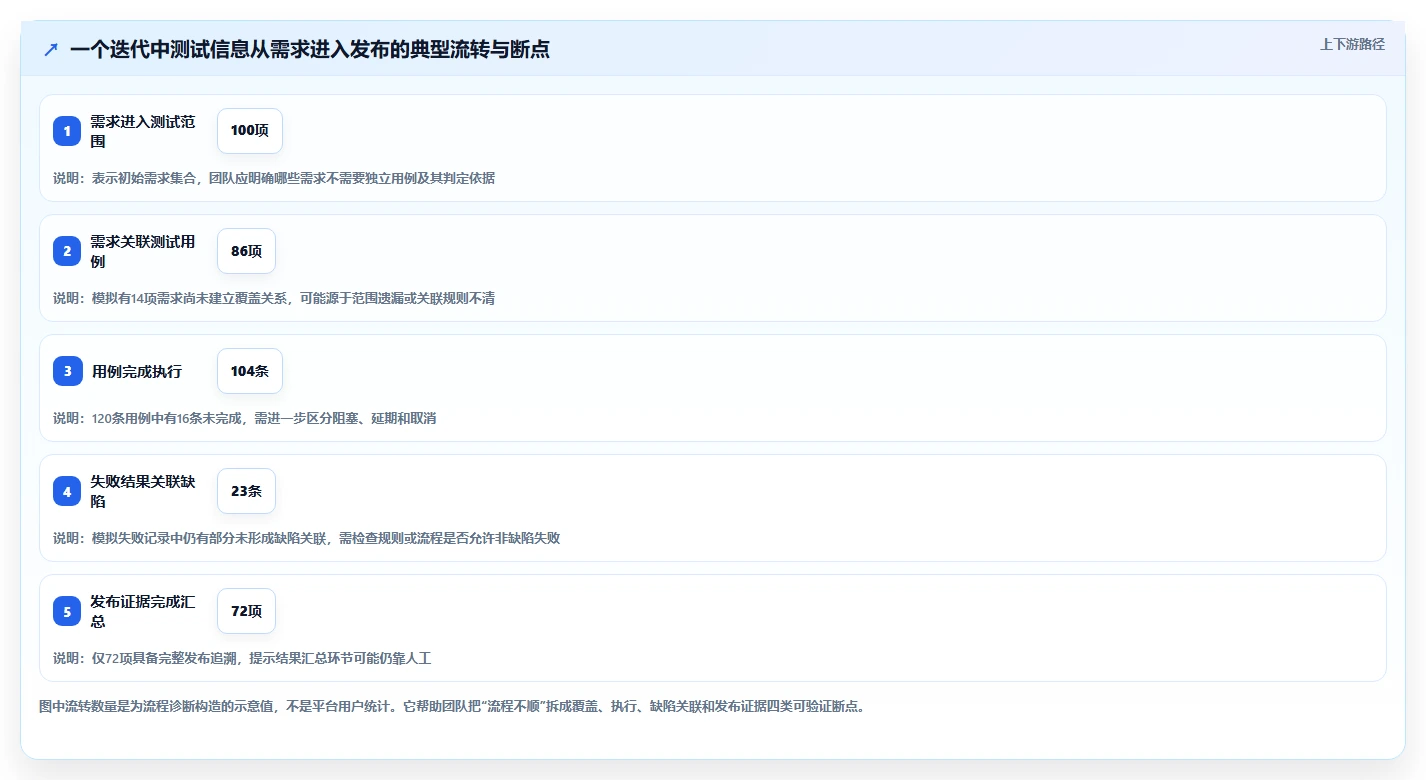Select the step 4 number badge
The width and height of the screenshot is (1426, 780).
click(x=67, y=491)
